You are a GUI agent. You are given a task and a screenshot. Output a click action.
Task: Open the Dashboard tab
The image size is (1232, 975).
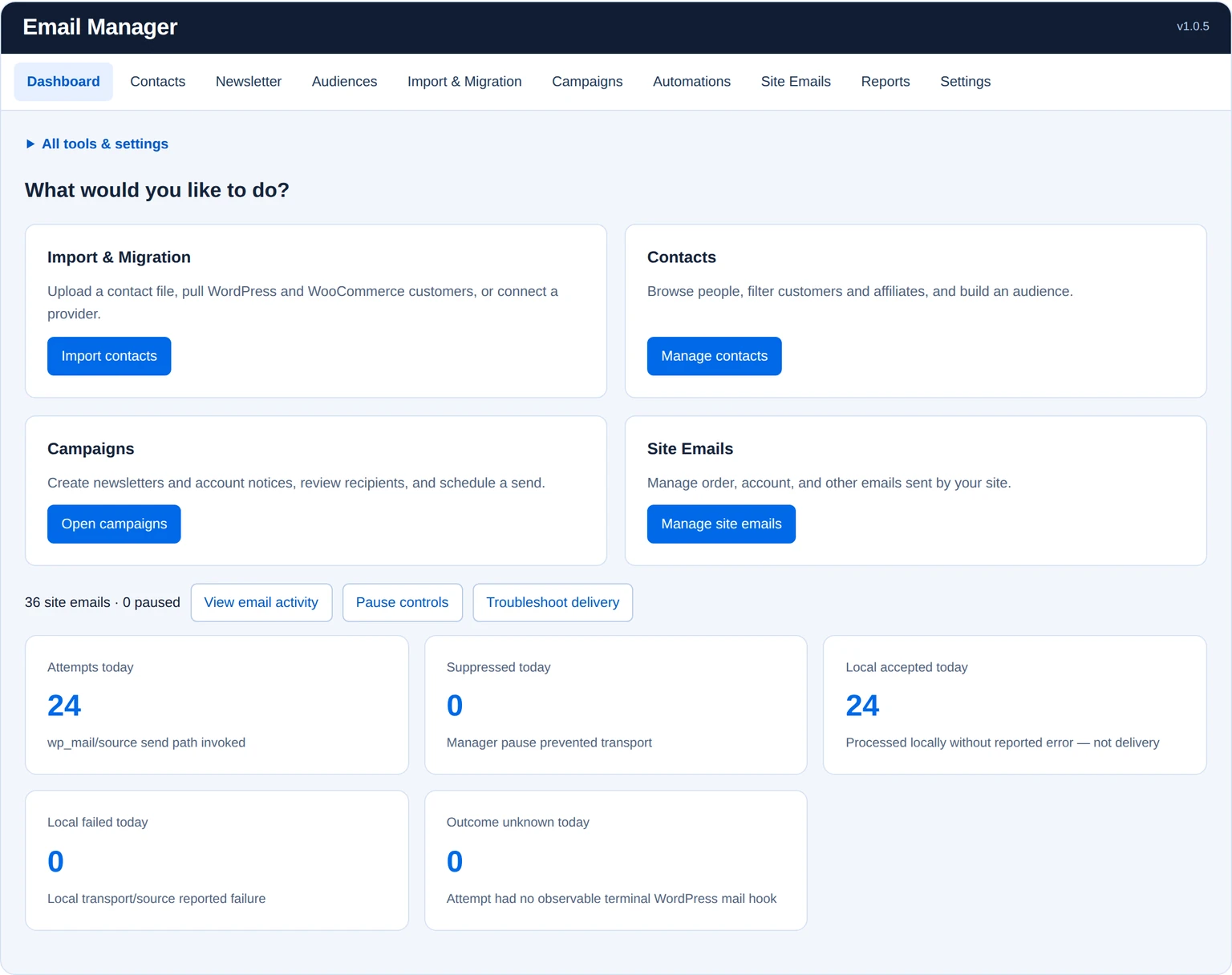point(63,82)
